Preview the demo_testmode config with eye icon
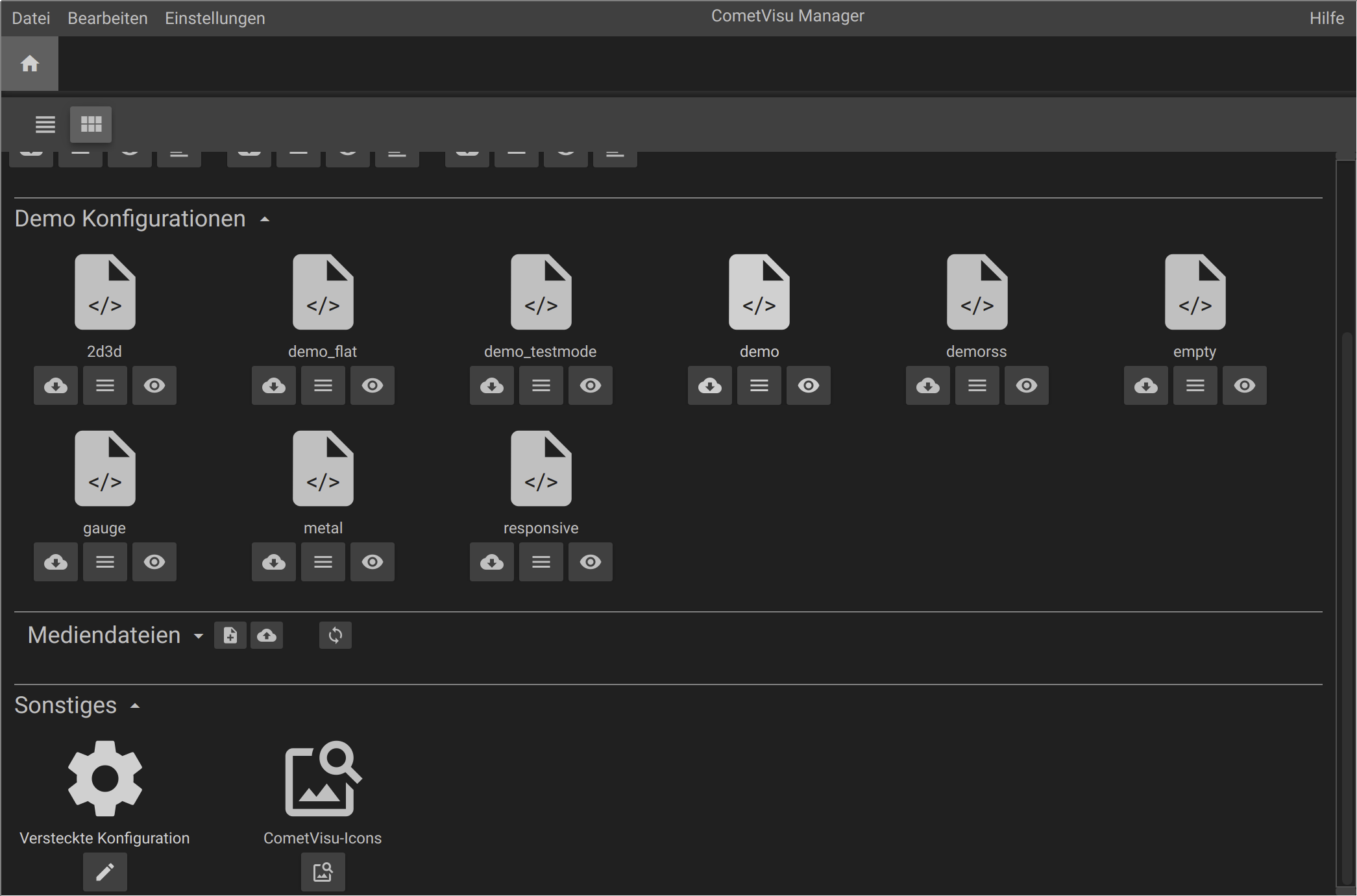The width and height of the screenshot is (1357, 896). click(x=591, y=385)
